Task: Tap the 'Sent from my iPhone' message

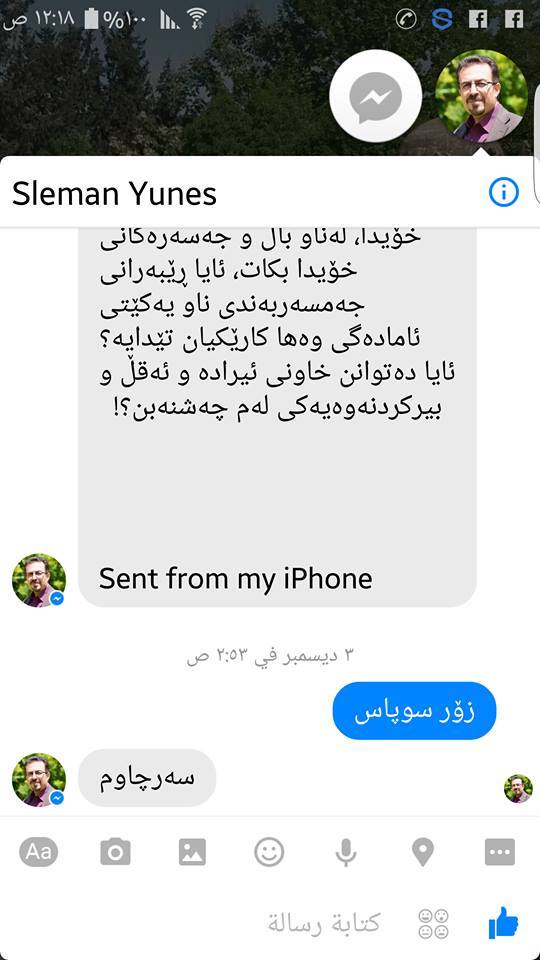Action: (236, 579)
